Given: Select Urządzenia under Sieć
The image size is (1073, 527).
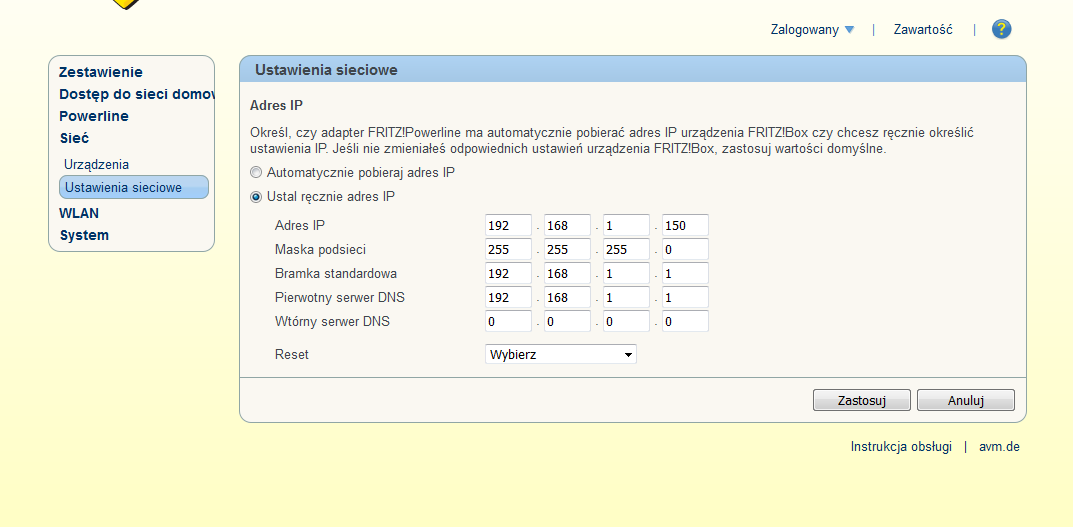Looking at the screenshot, I should (96, 164).
